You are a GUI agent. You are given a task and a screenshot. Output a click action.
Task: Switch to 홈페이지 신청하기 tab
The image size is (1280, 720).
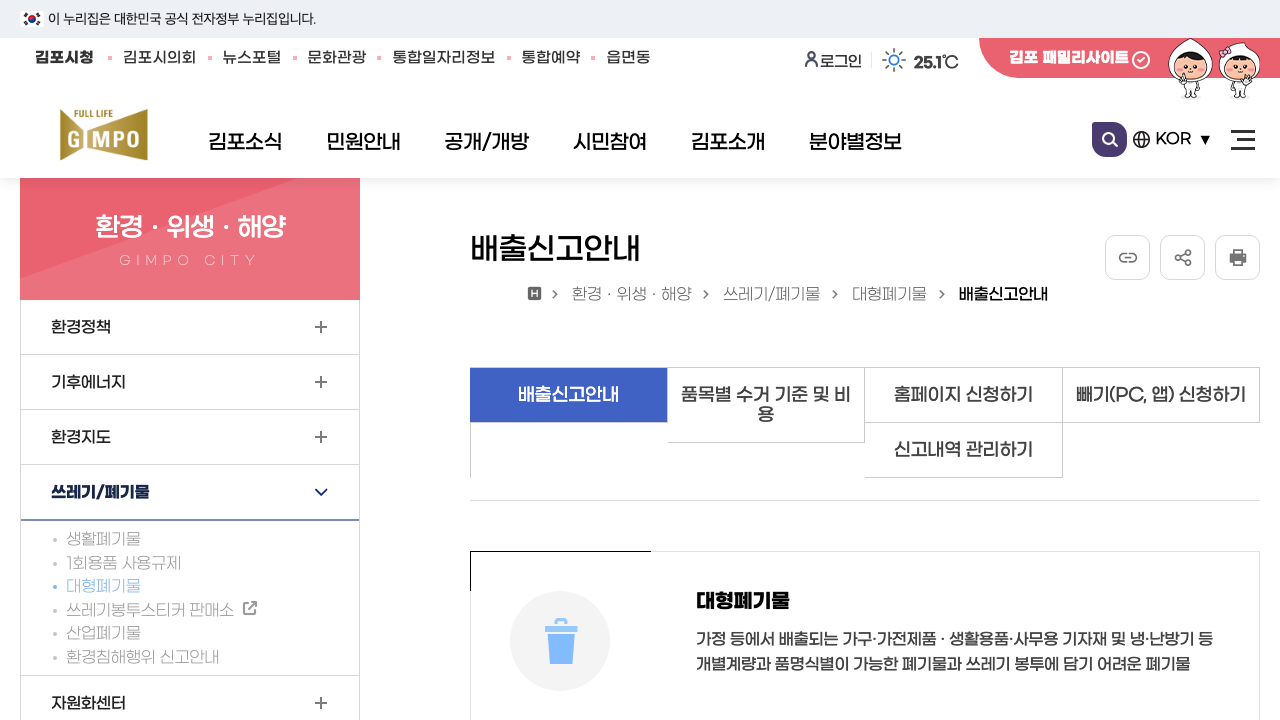pos(964,395)
